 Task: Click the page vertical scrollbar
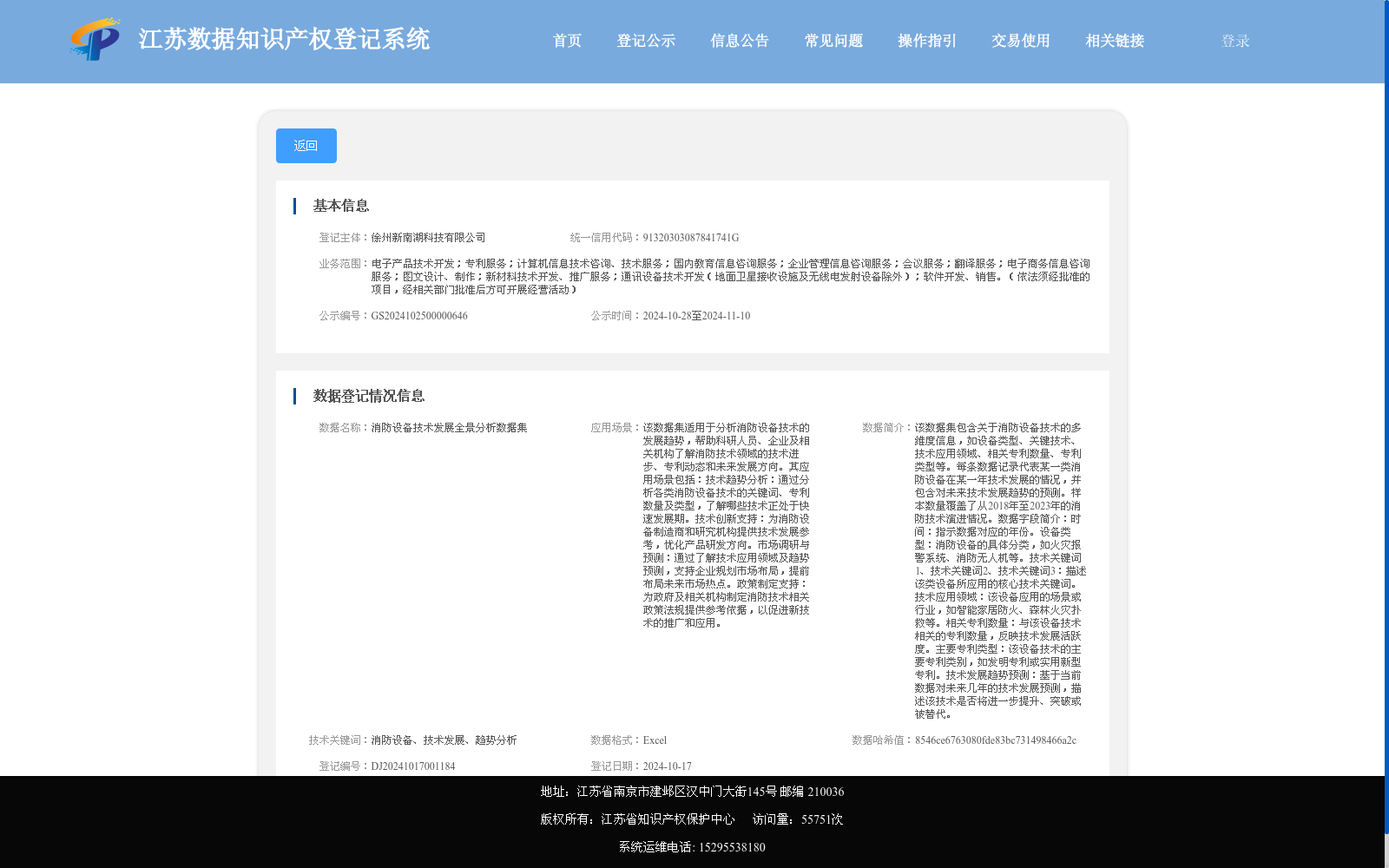[1386, 417]
